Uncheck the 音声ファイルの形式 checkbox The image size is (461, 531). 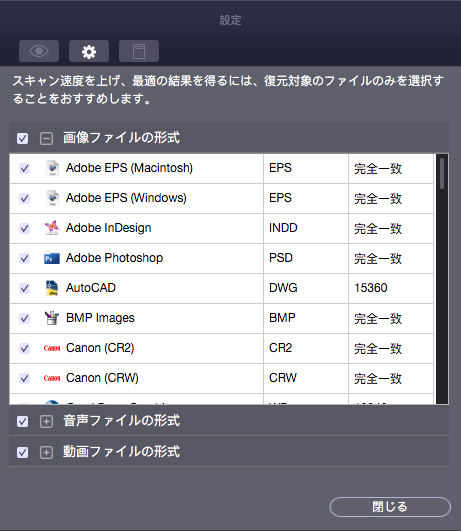[23, 421]
